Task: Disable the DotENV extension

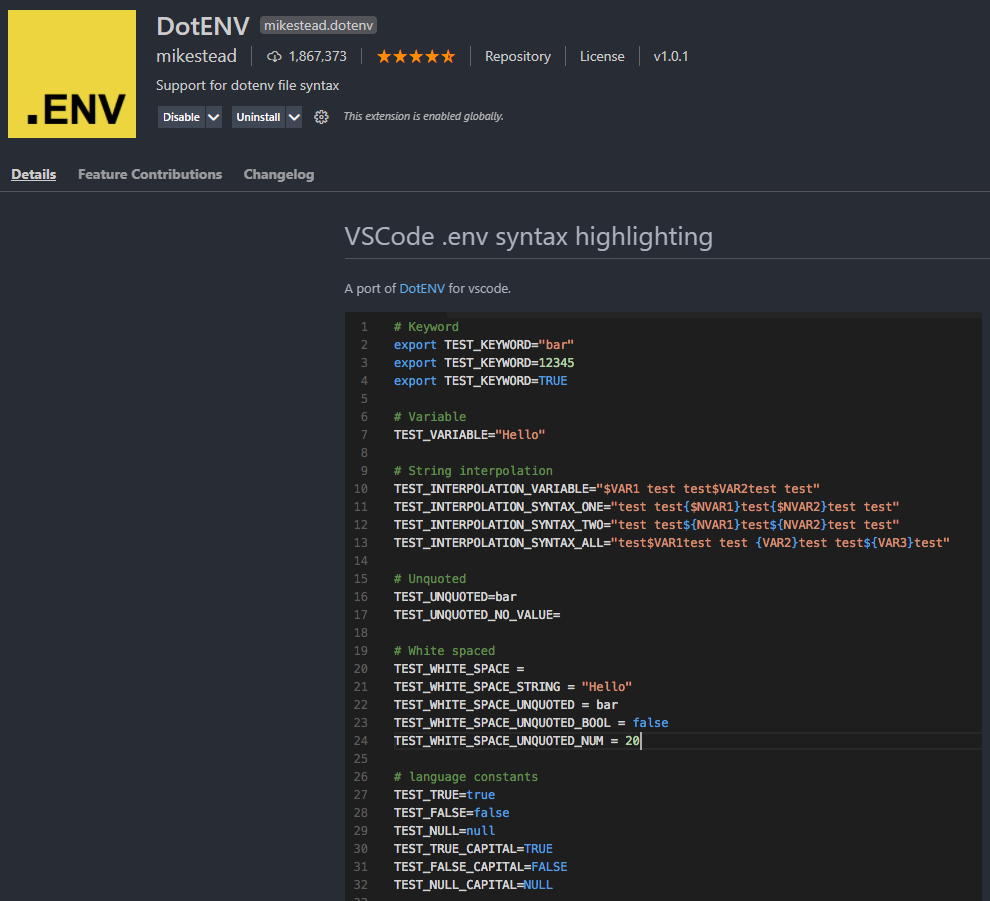Action: [181, 117]
